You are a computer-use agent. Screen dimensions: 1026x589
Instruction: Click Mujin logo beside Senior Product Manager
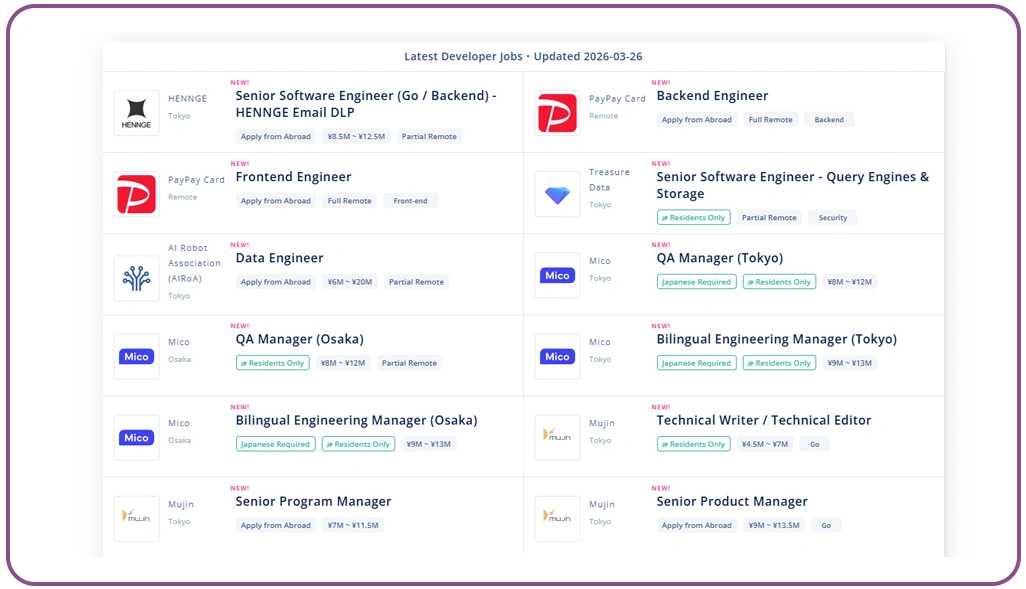tap(557, 519)
